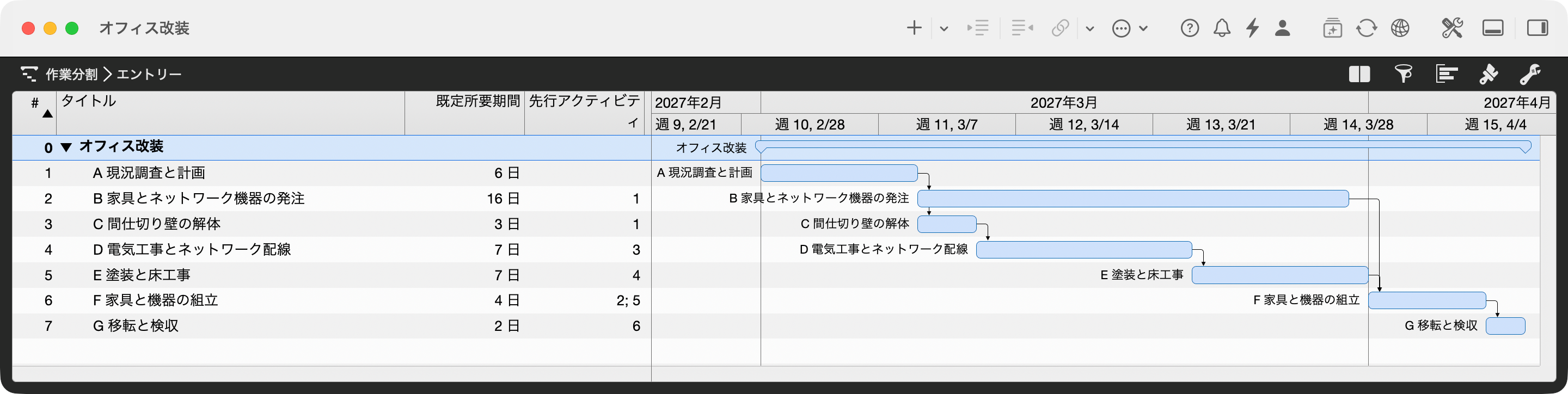Click the タイトル column header
1568x394 pixels.
(x=231, y=113)
